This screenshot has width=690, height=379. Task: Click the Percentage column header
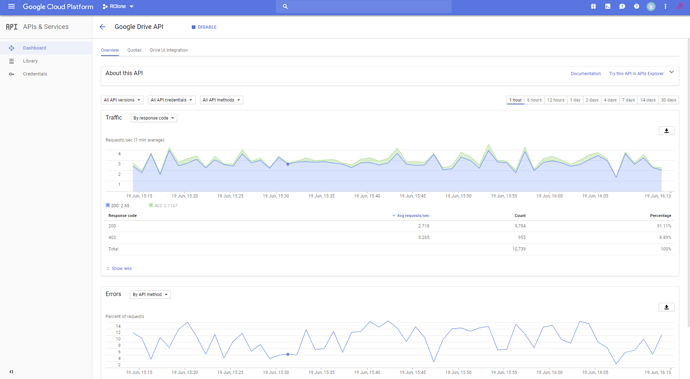pyautogui.click(x=661, y=216)
